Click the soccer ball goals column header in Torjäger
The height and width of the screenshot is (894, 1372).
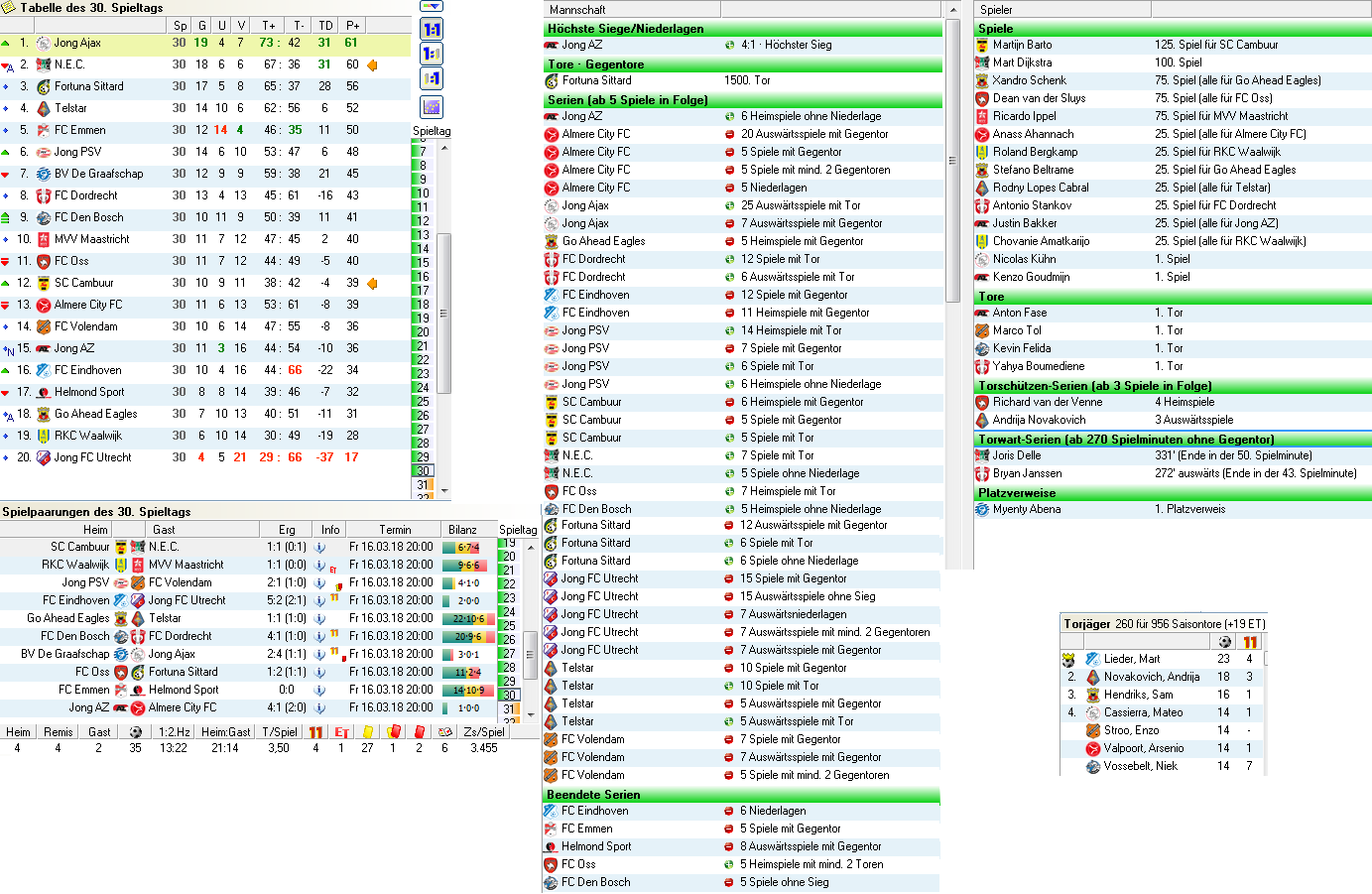pos(1224,641)
